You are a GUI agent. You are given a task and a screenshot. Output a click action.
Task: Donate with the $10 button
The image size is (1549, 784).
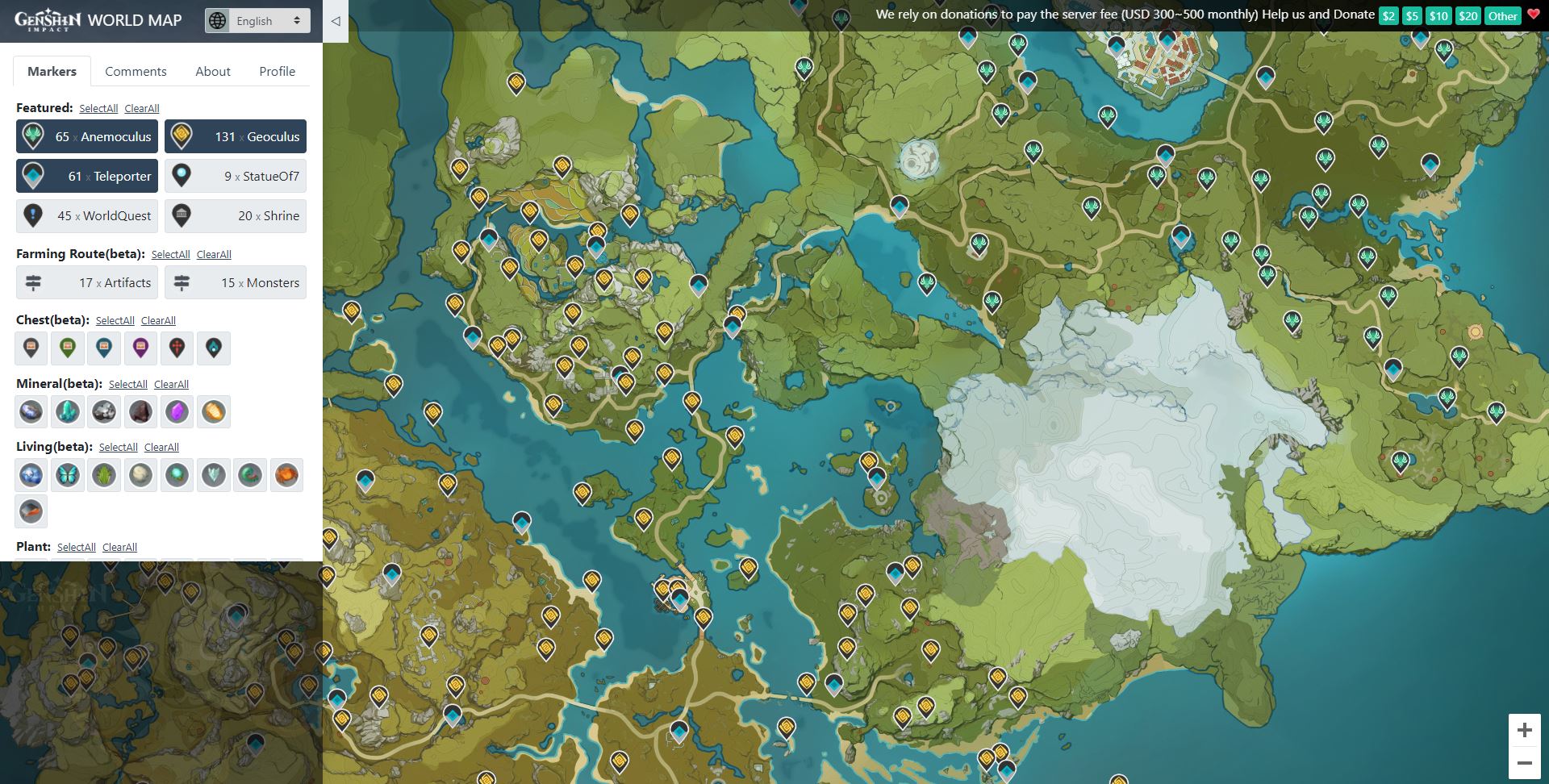point(1438,16)
